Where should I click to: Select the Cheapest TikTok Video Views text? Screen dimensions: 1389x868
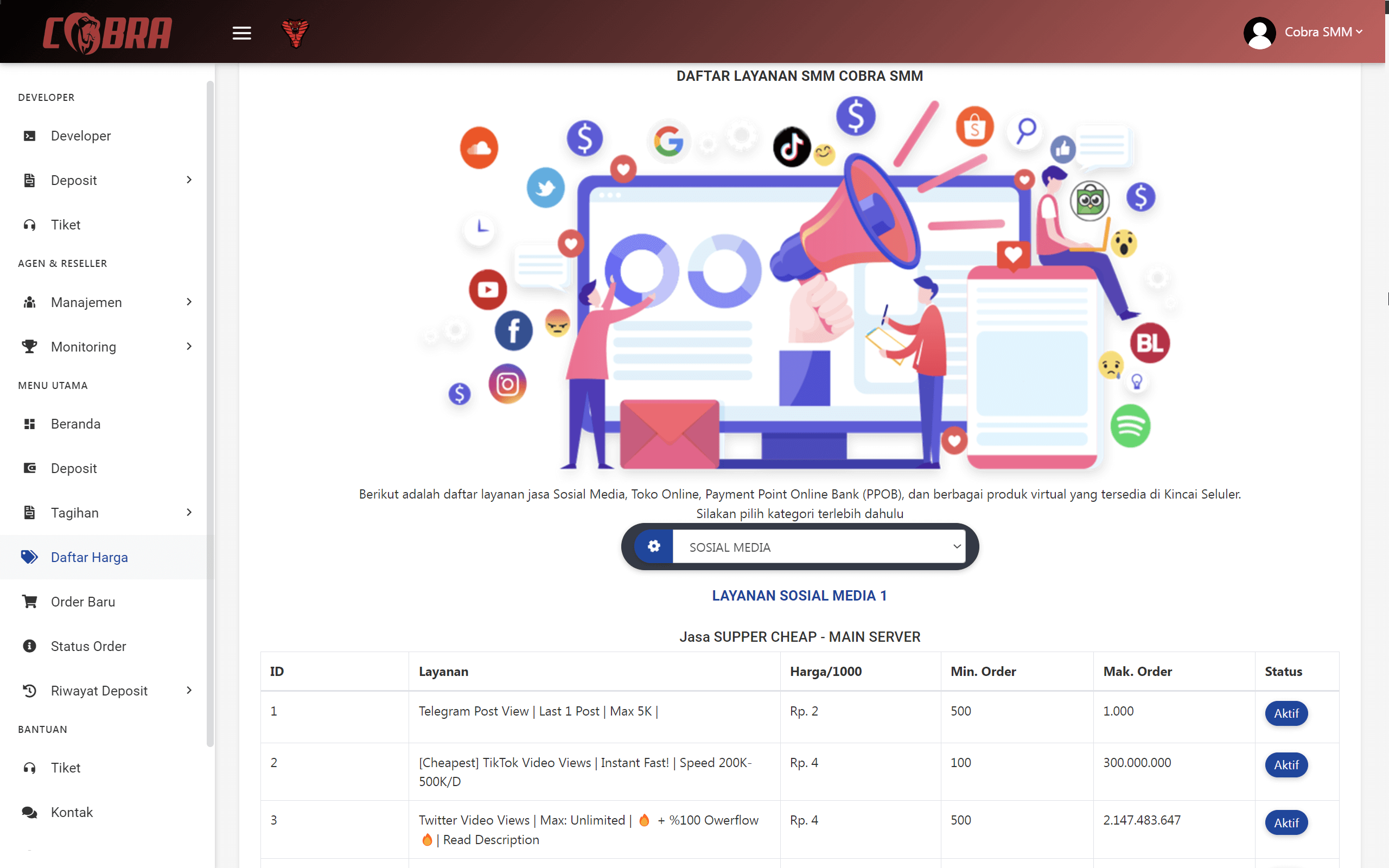point(585,772)
